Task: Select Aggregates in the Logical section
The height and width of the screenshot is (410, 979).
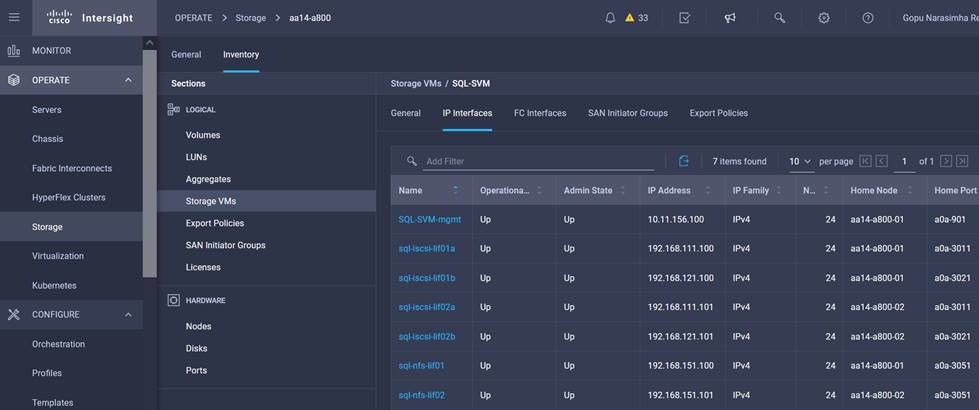Action: click(208, 179)
